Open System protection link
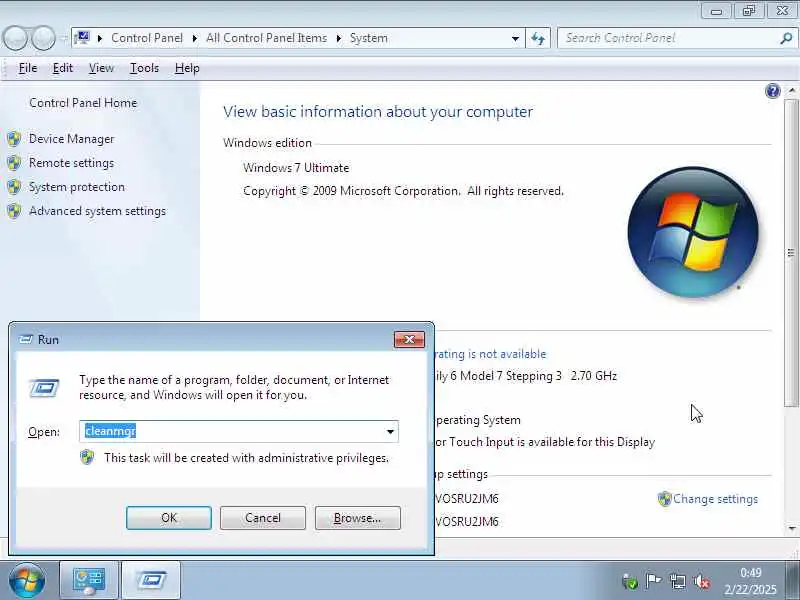This screenshot has height=600, width=800. (x=77, y=187)
